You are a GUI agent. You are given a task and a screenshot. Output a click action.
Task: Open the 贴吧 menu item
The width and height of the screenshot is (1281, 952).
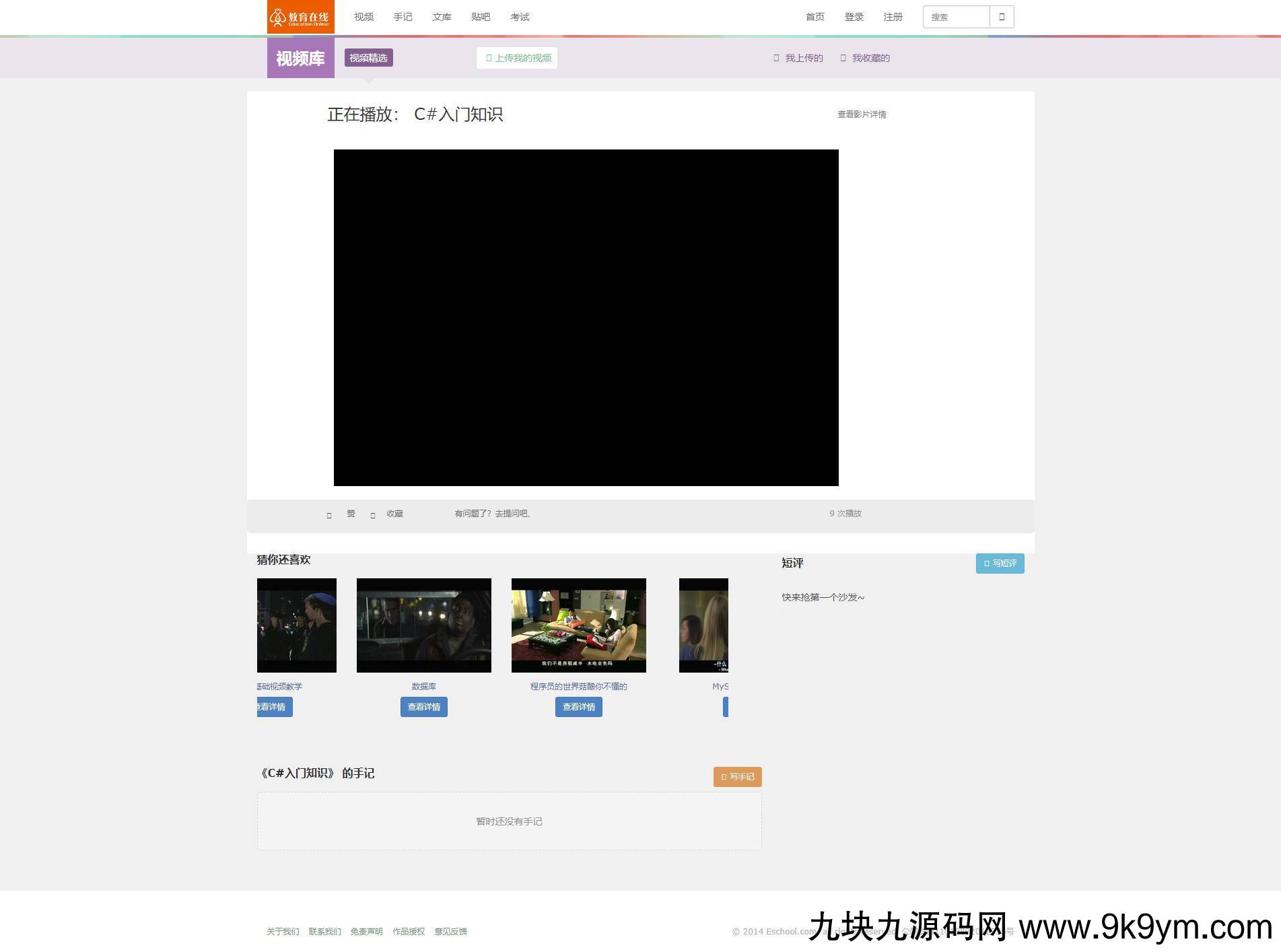(480, 17)
